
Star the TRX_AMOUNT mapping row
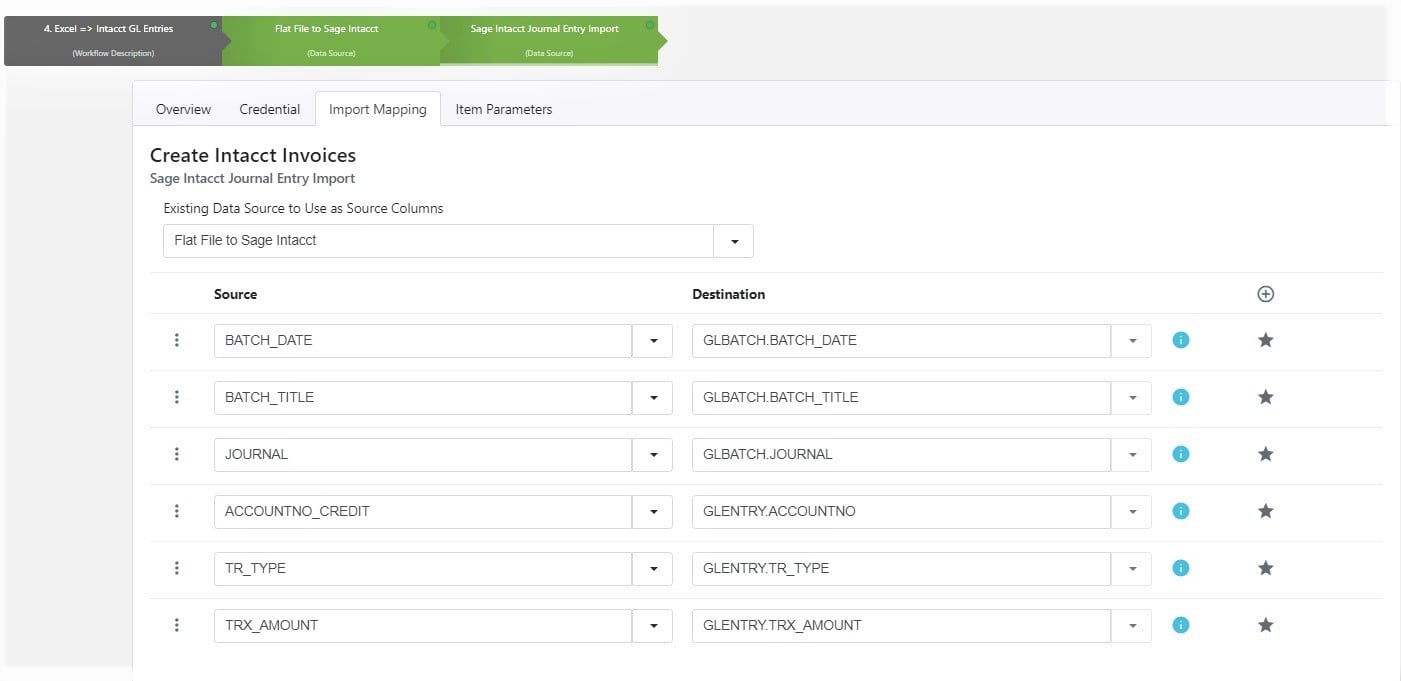[1265, 625]
